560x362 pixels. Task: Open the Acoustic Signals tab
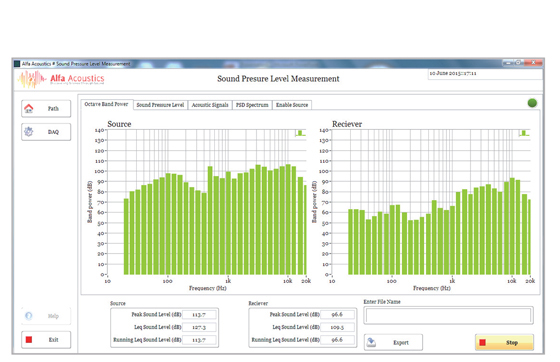(x=210, y=105)
